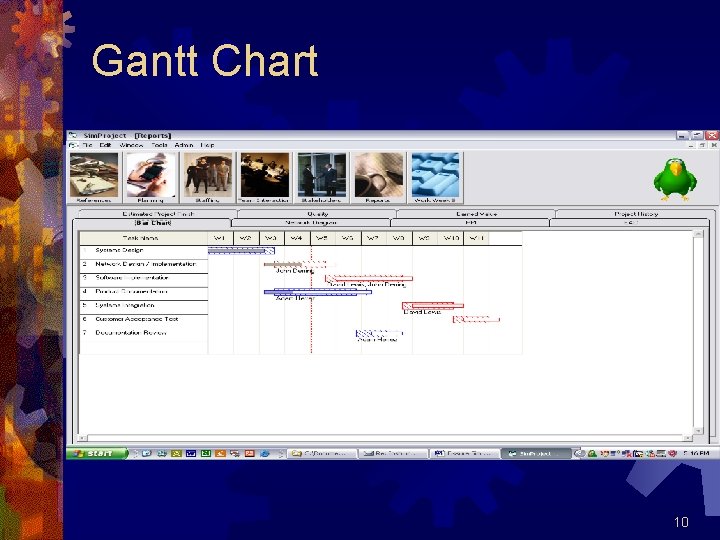
Task: Click the Customer Acceptance Test Gantt bar
Action: coord(476,319)
